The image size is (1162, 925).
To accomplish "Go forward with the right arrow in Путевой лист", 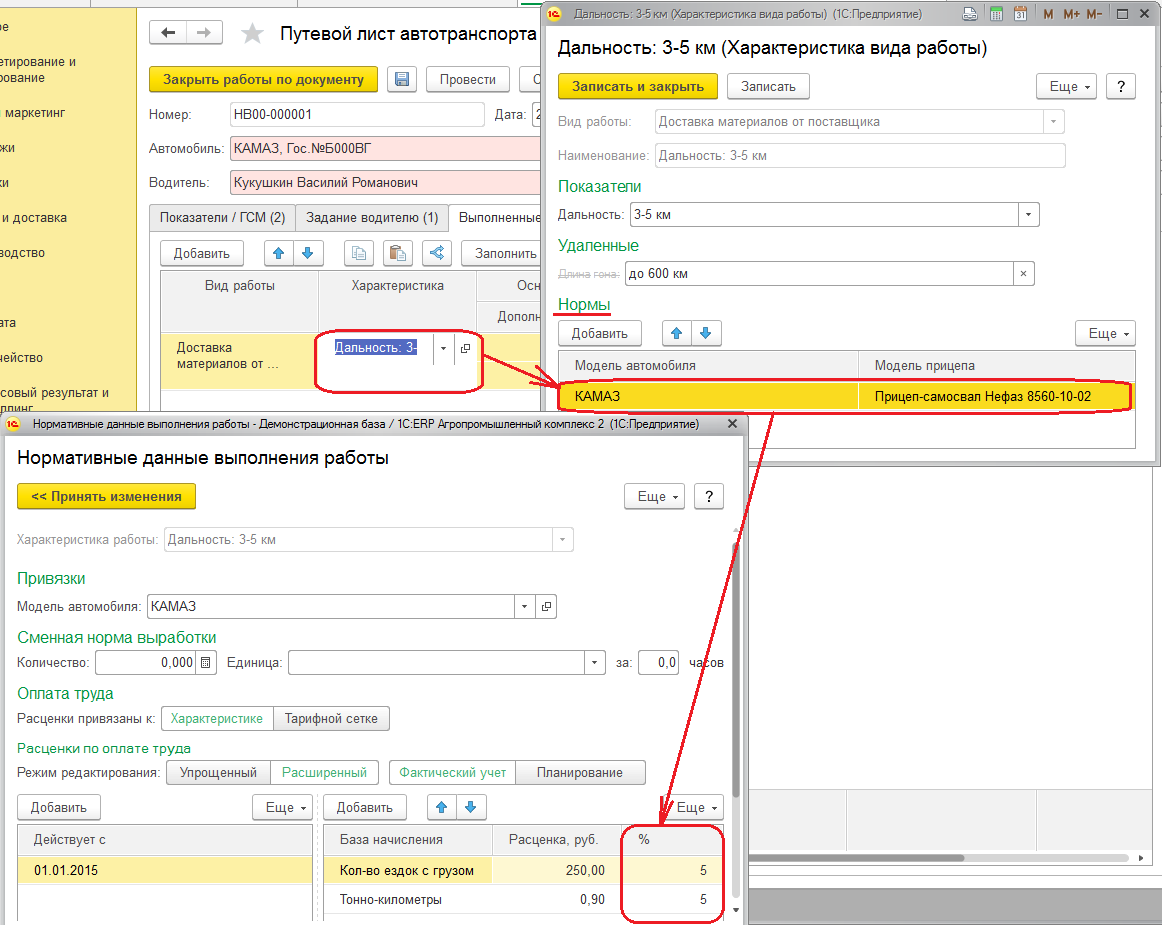I will pyautogui.click(x=204, y=33).
